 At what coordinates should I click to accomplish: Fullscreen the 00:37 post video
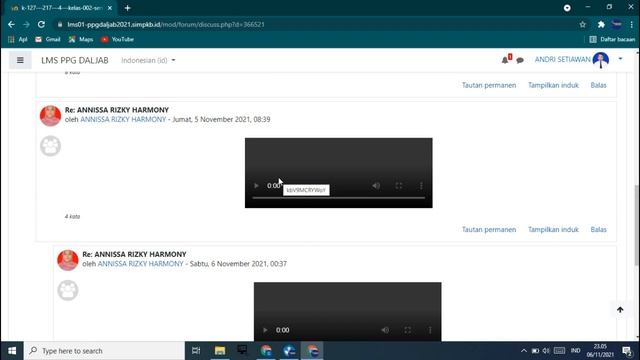point(408,330)
